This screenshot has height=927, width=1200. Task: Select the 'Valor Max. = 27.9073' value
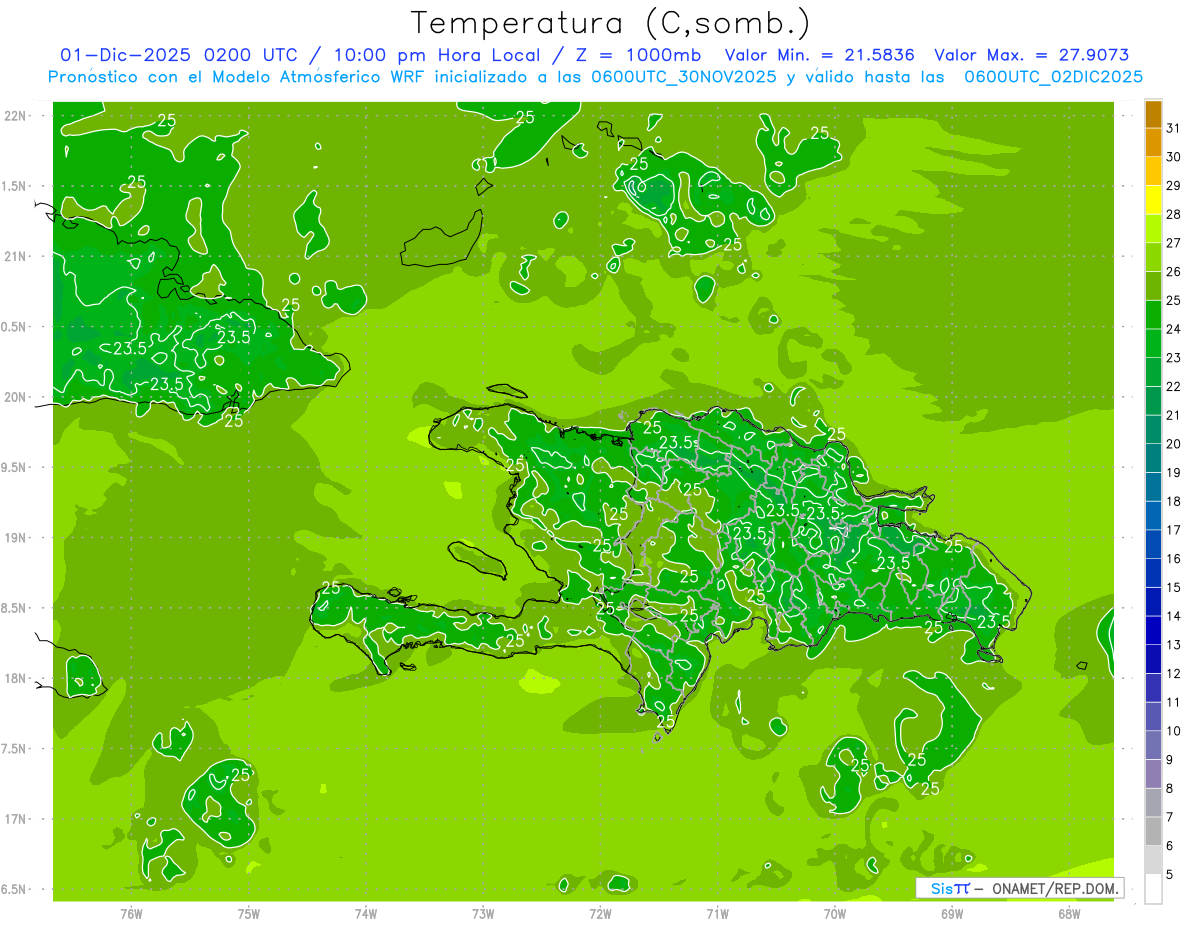pos(1031,55)
